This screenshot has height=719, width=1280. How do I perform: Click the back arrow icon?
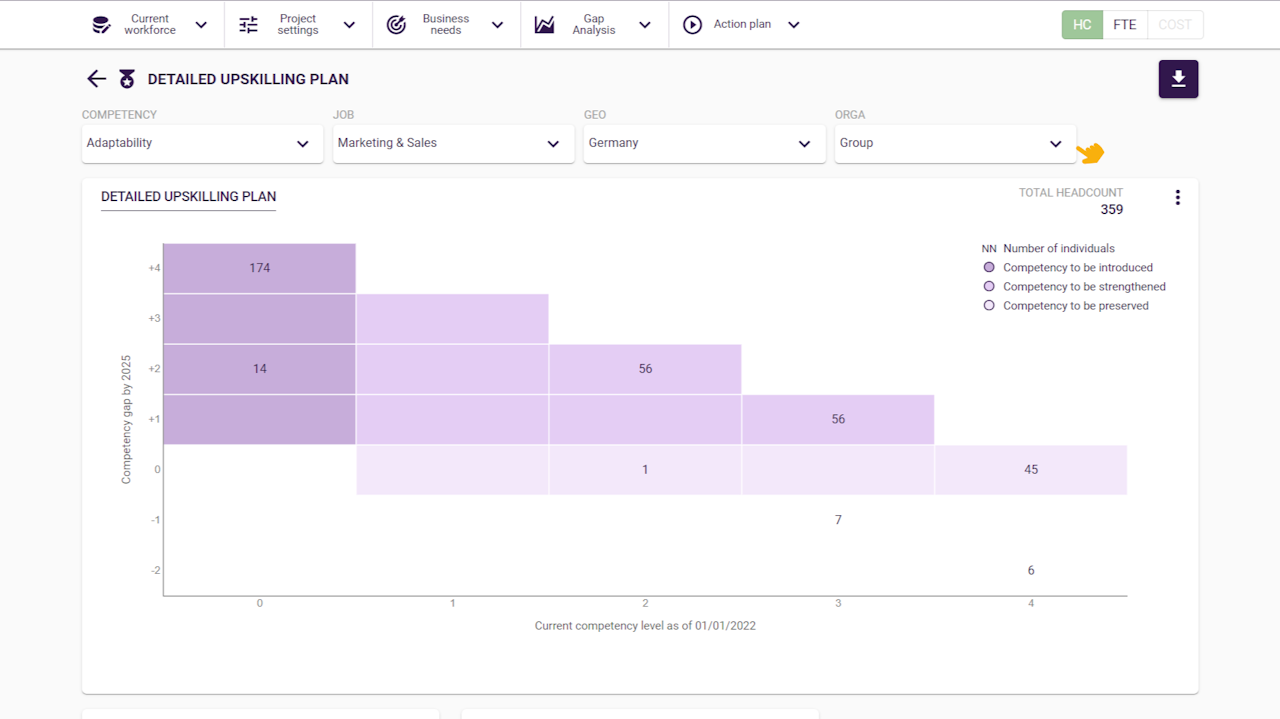point(96,79)
